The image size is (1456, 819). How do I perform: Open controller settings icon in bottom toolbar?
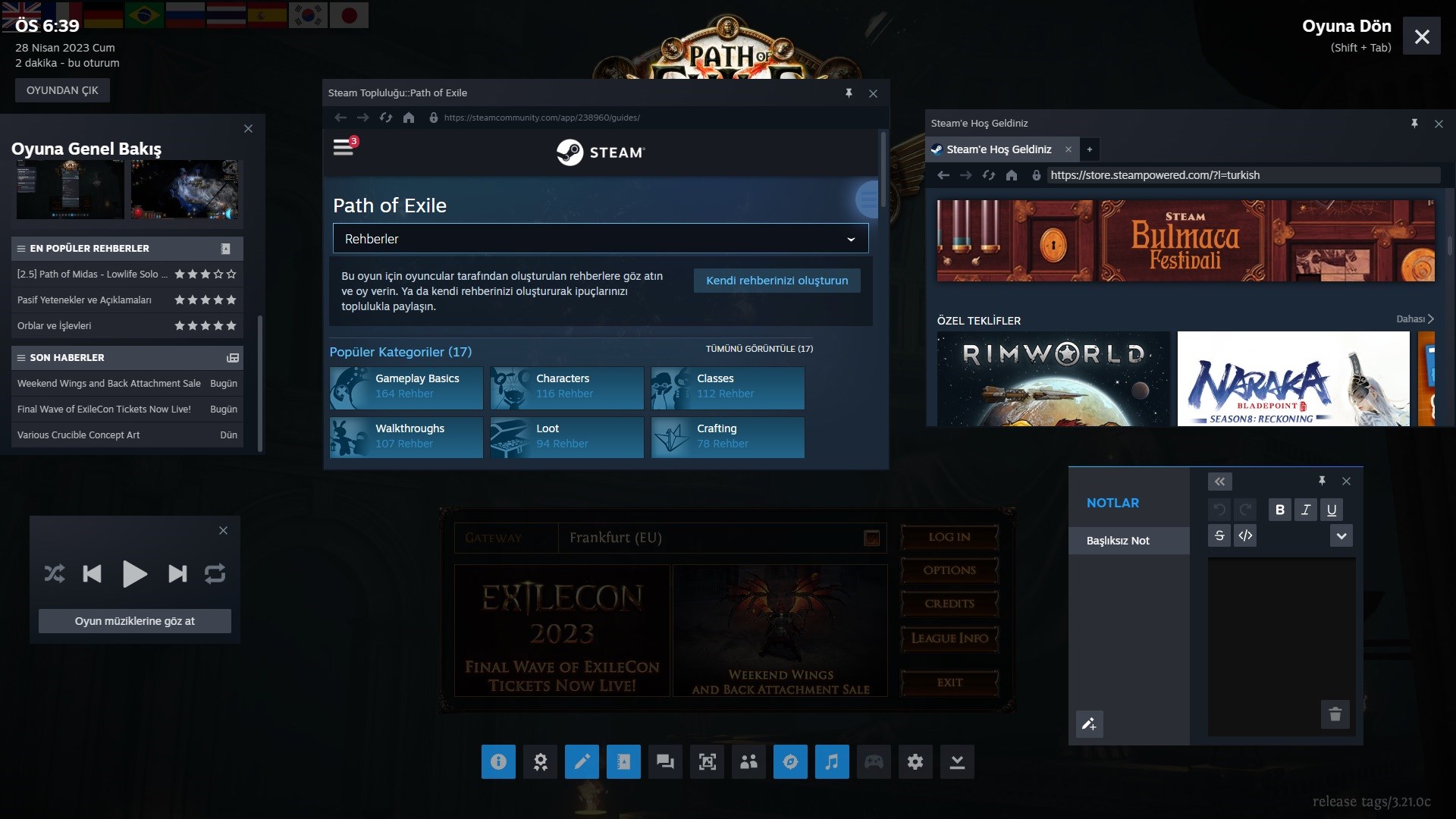(874, 761)
